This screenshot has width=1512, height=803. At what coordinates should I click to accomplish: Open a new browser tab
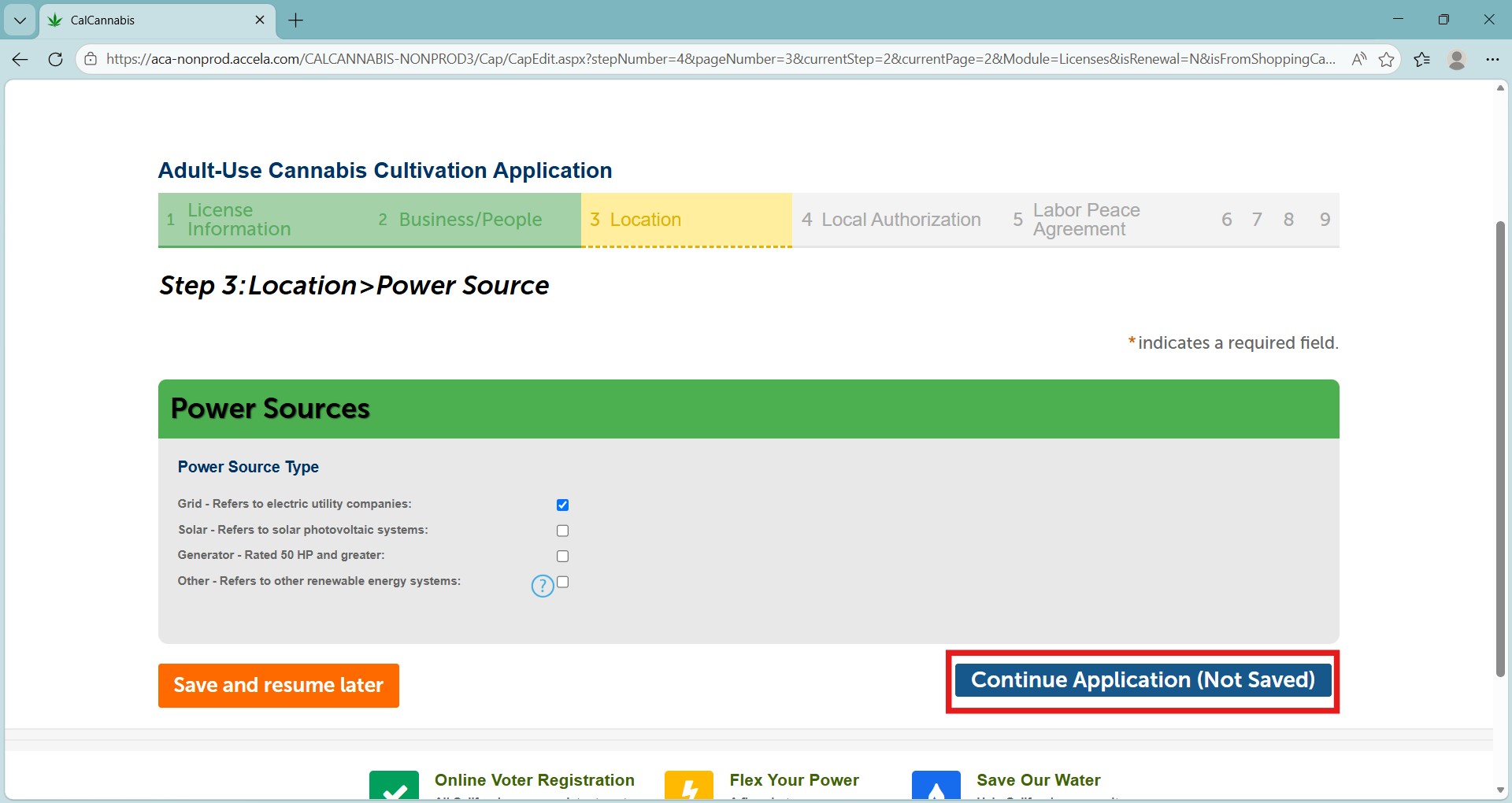296,20
